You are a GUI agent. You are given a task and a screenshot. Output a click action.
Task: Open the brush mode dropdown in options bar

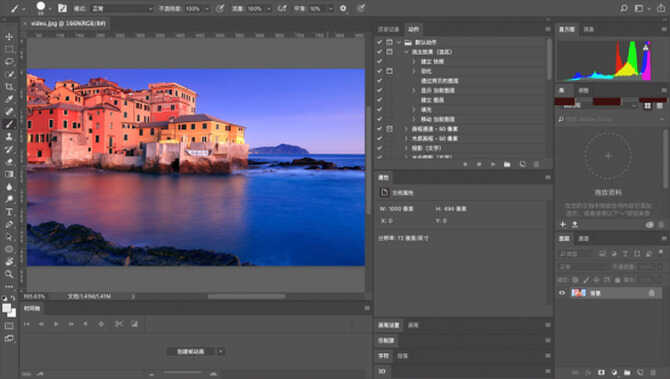[122, 9]
